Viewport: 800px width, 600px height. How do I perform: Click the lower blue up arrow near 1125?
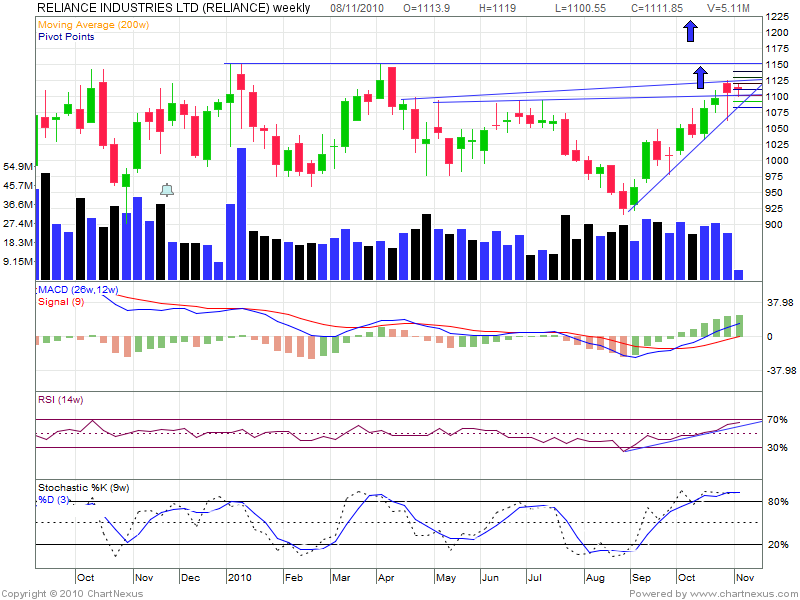[x=701, y=74]
